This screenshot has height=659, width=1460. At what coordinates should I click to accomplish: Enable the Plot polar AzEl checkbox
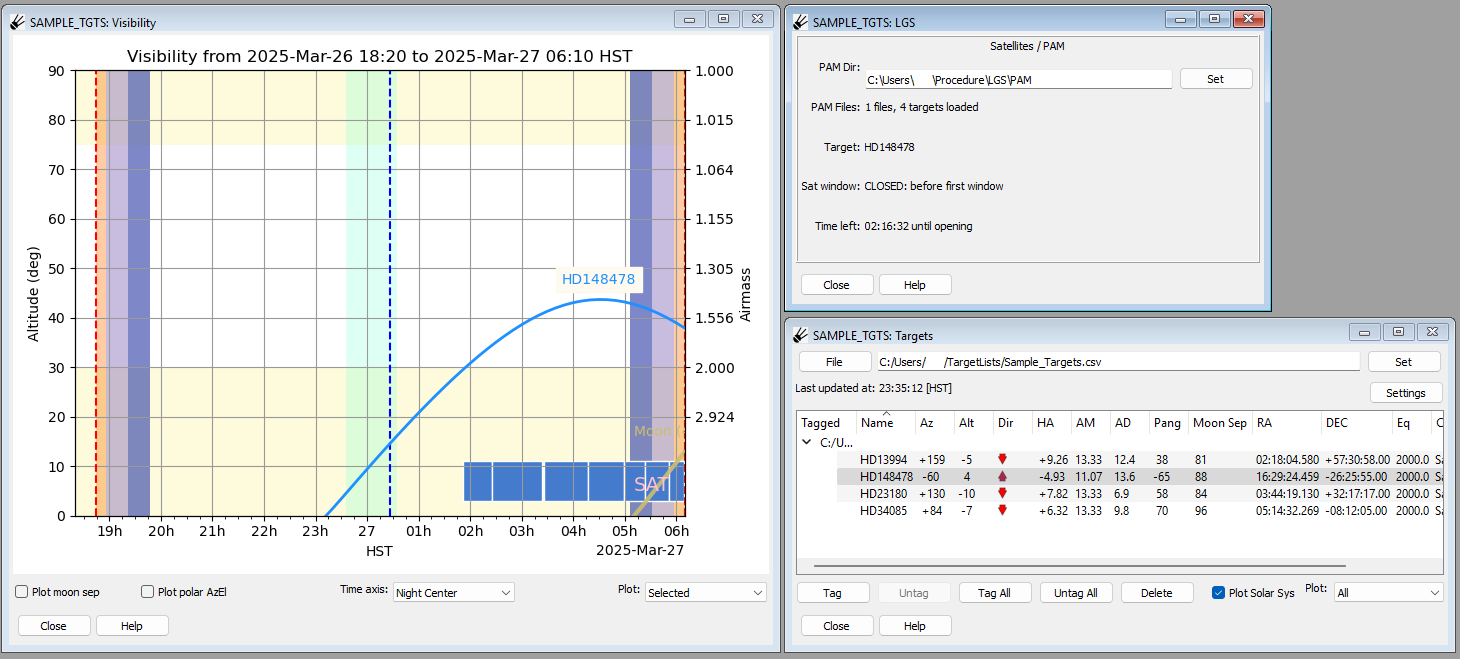coord(148,592)
